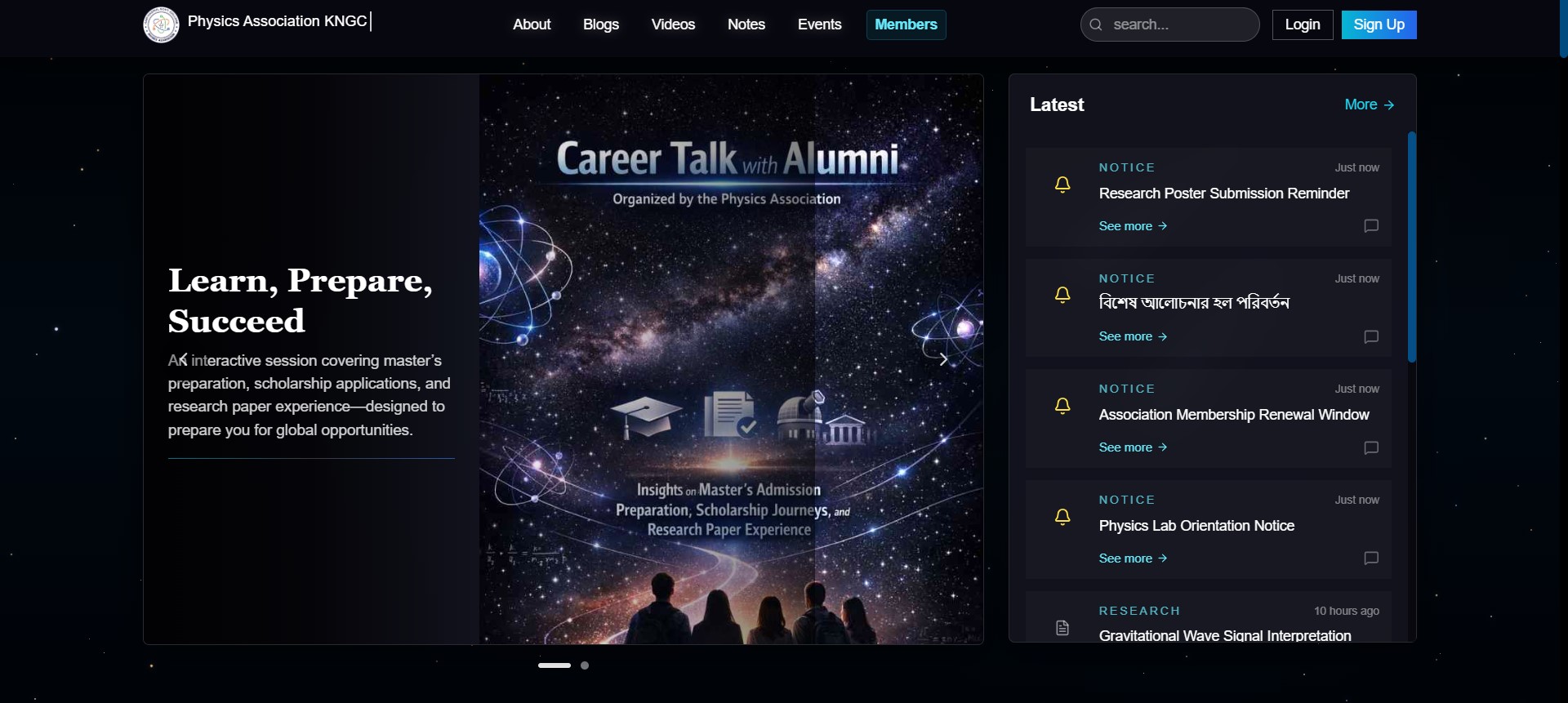
Task: Click the Latest panel scrollbar
Action: (1411, 247)
